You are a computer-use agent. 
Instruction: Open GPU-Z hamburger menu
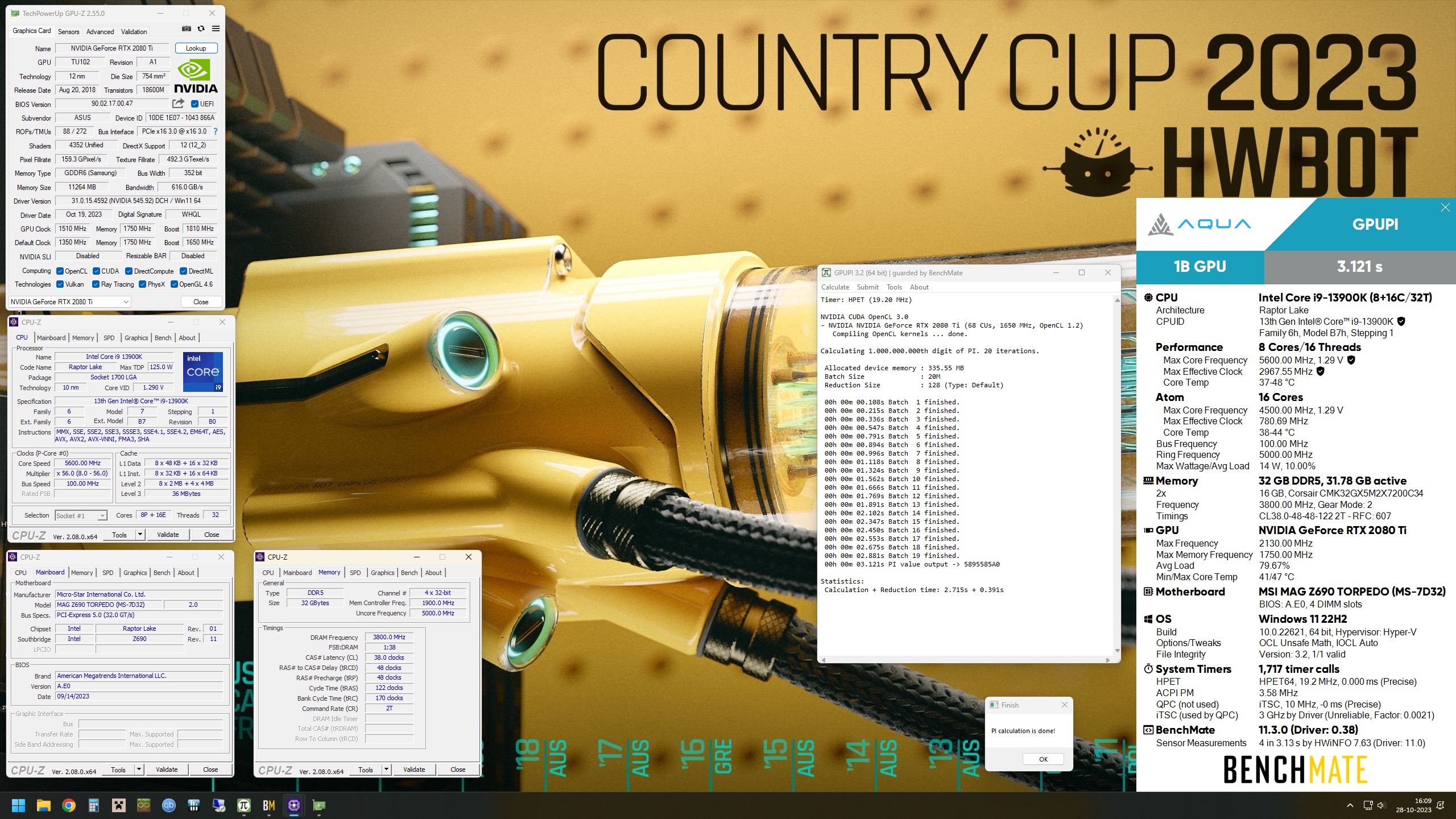click(216, 28)
